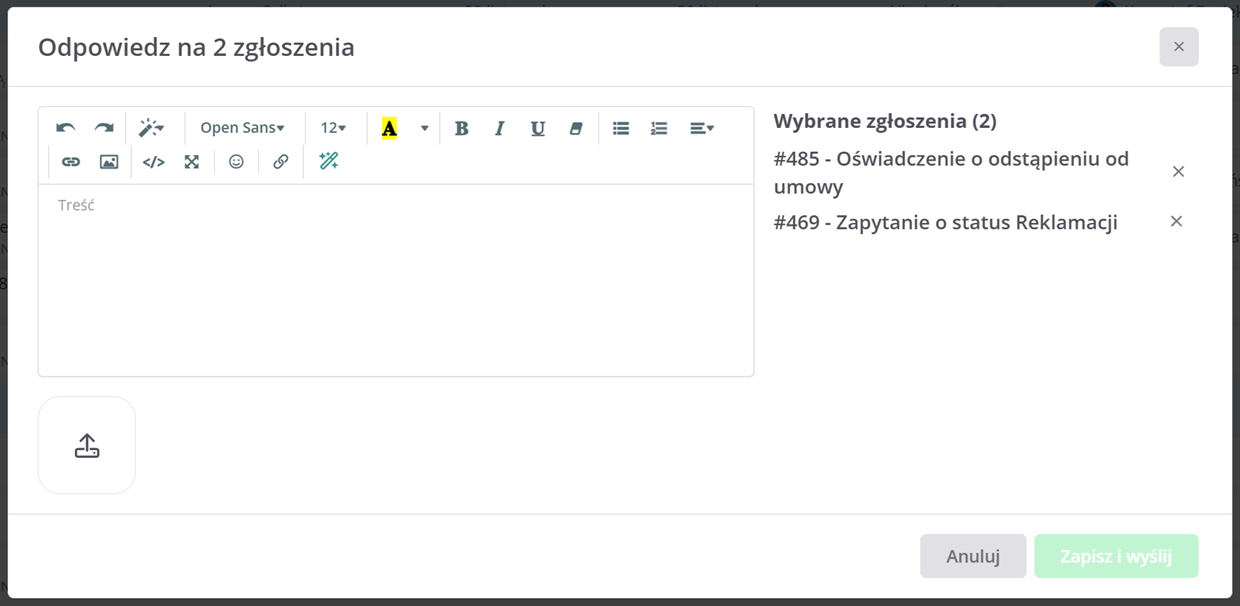Insert a picture using image icon

point(109,161)
